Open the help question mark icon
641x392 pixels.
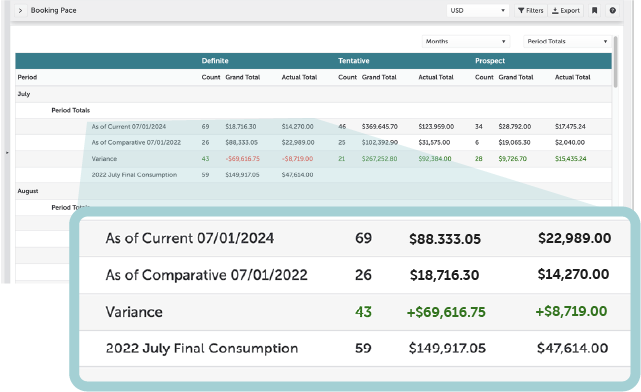(612, 11)
